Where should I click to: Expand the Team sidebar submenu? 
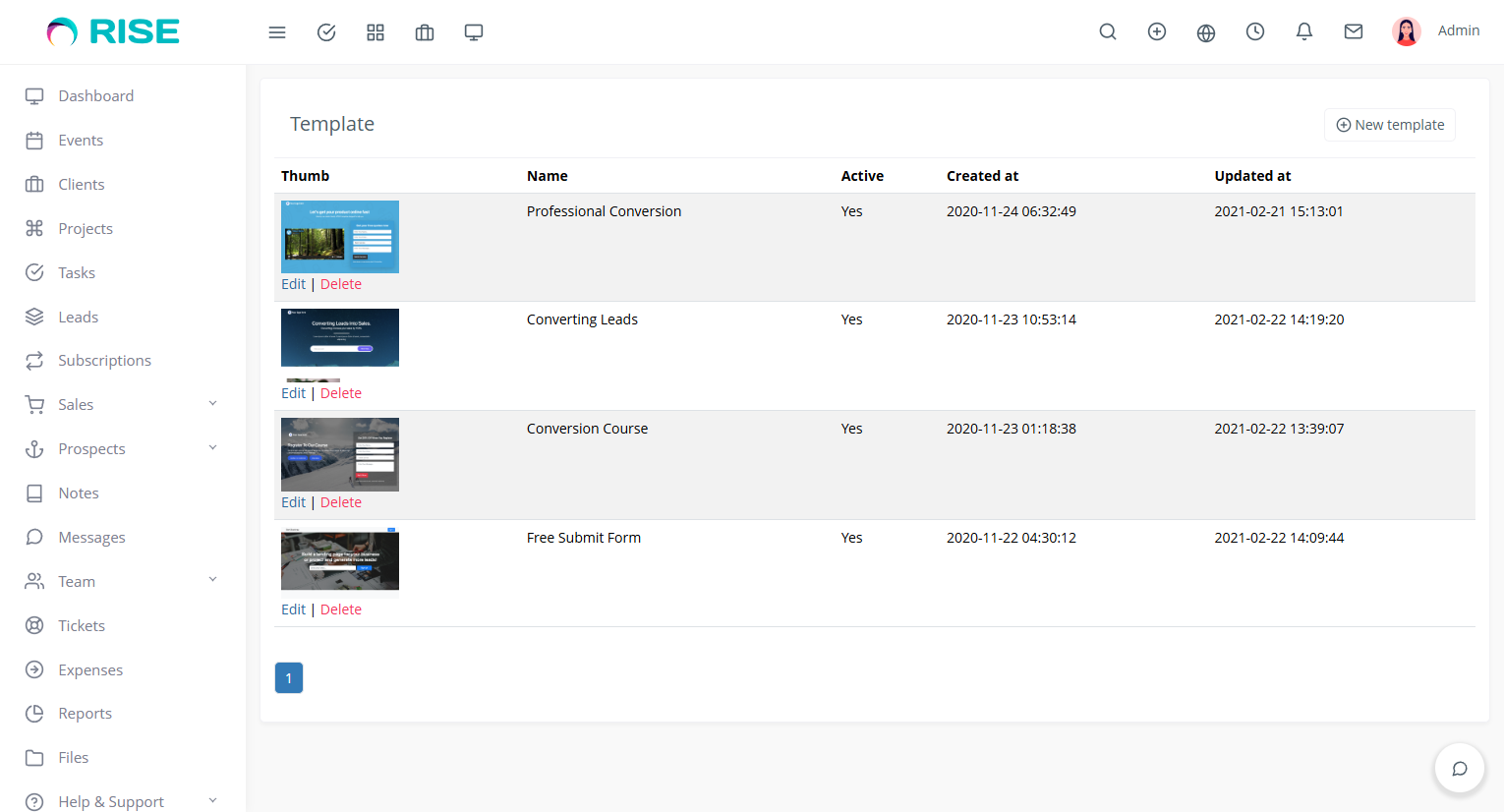pos(212,580)
